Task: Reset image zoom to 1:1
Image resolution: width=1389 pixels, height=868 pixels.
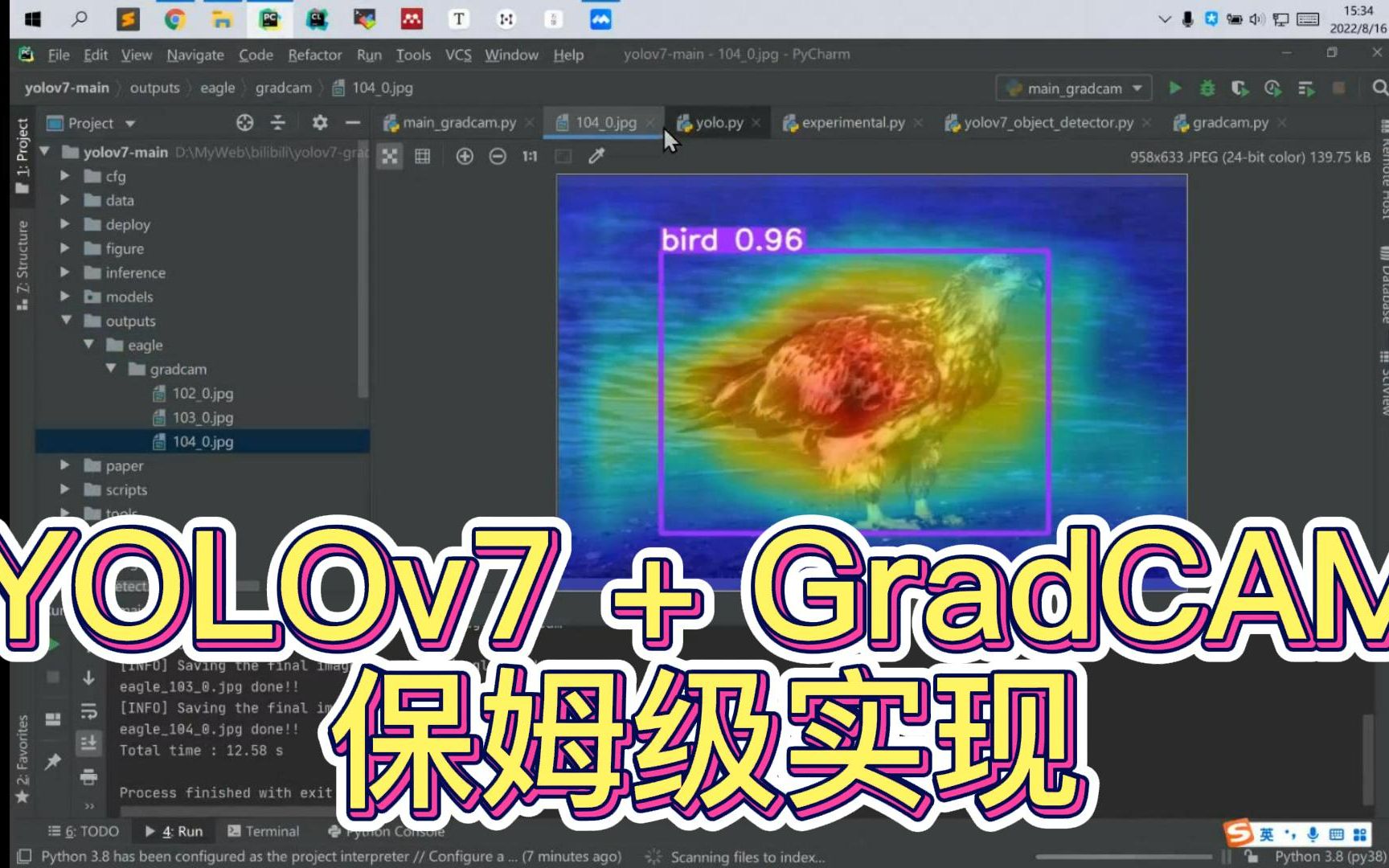Action: pyautogui.click(x=529, y=156)
